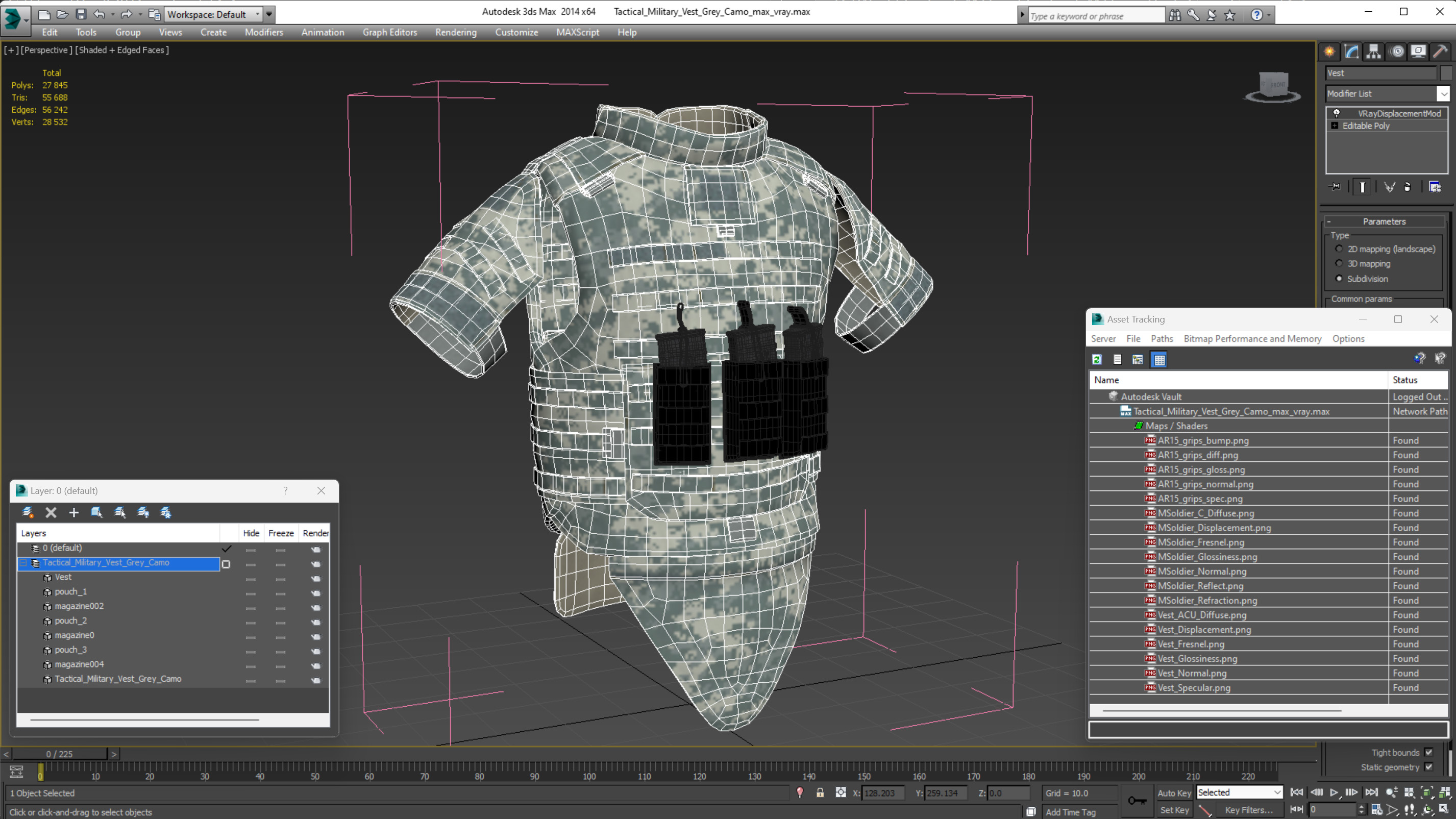
Task: Toggle VRayDisplacementMod lightbulb on/off
Action: (1337, 113)
